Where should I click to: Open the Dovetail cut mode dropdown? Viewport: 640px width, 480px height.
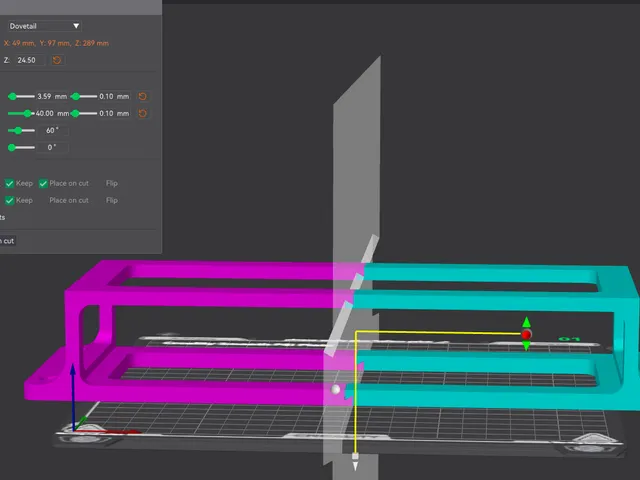44,26
